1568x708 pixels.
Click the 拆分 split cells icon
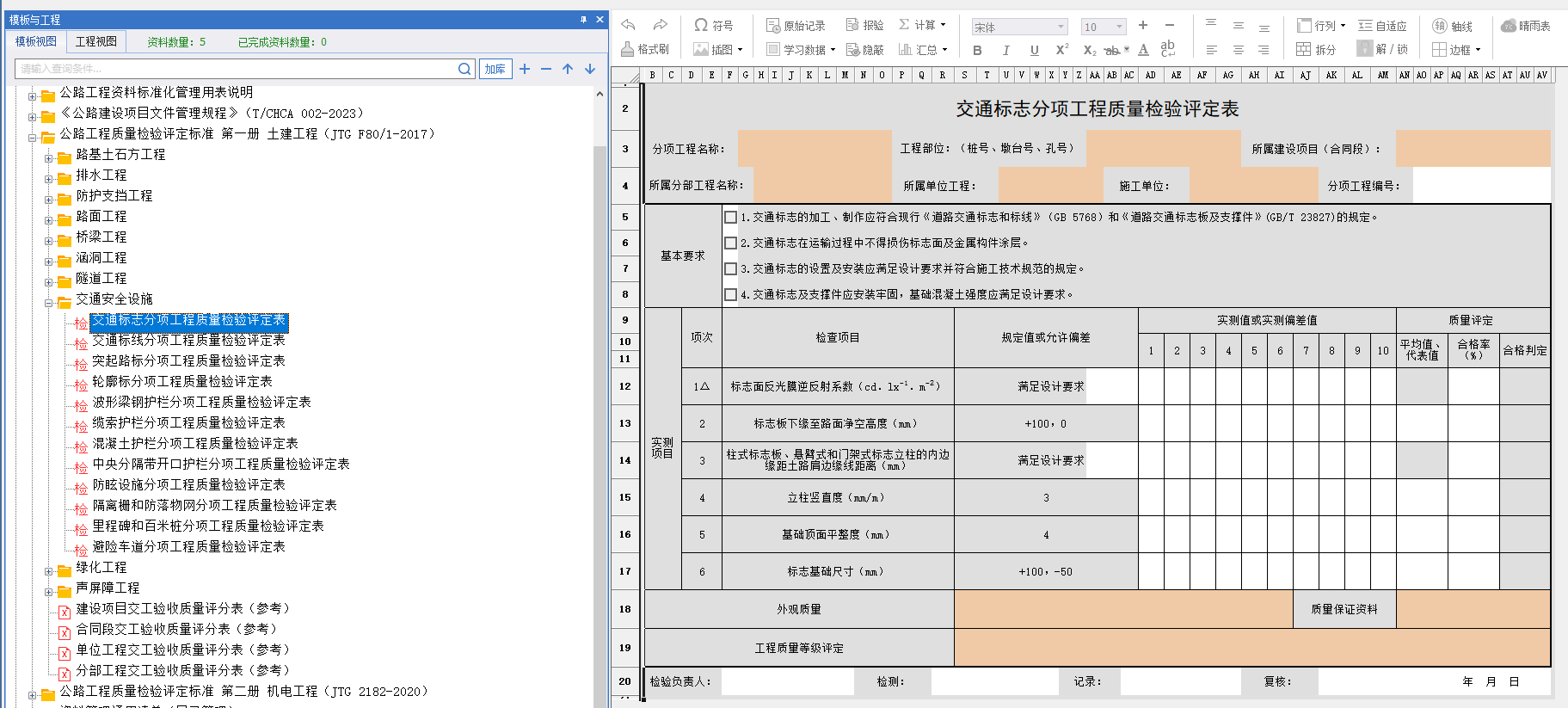[x=1316, y=50]
